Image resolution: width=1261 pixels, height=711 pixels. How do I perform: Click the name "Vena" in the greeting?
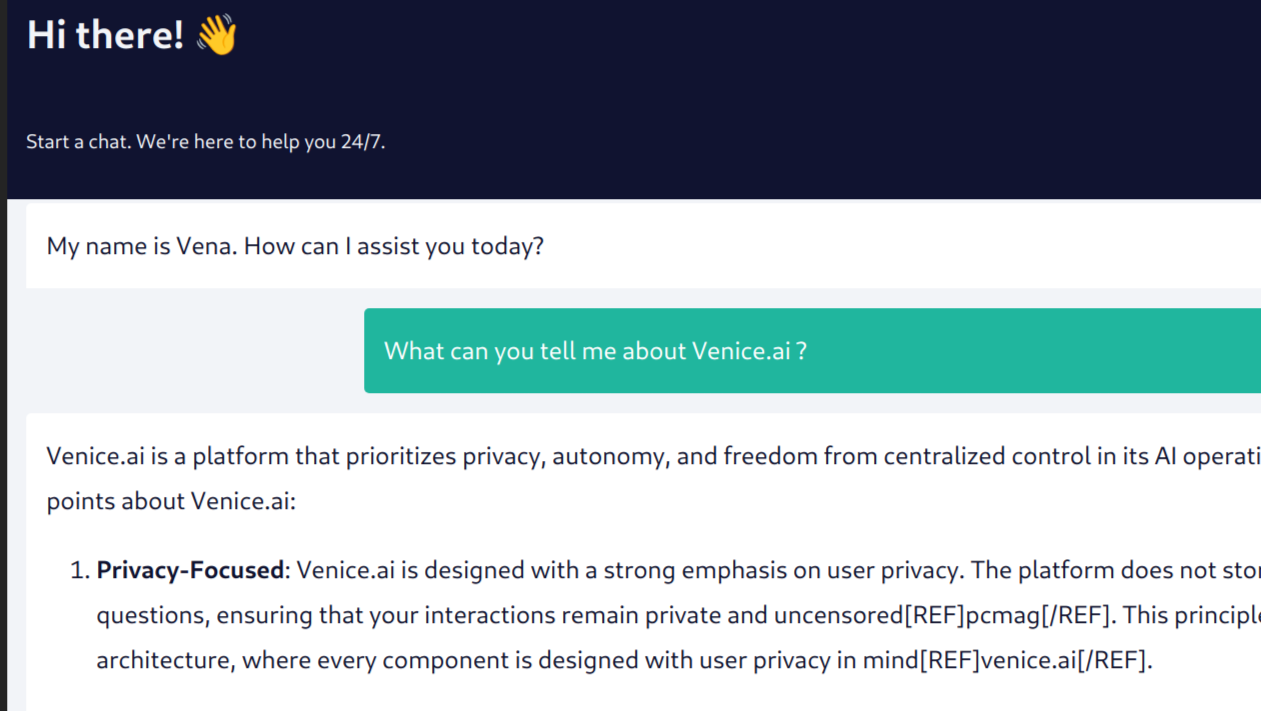pos(204,246)
